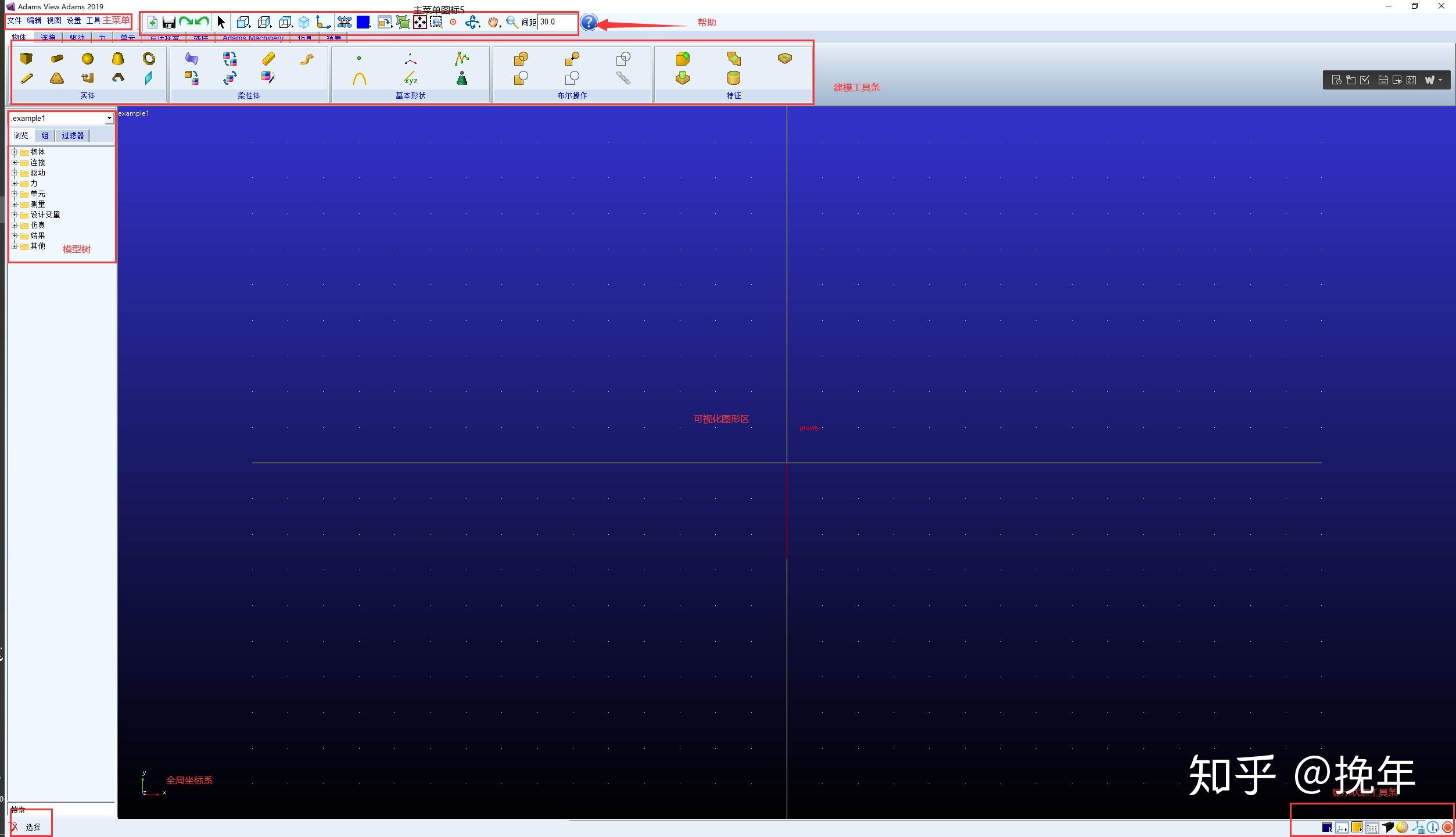Image resolution: width=1456 pixels, height=837 pixels.
Task: Toggle working grid display in status bar
Action: pyautogui.click(x=1372, y=827)
